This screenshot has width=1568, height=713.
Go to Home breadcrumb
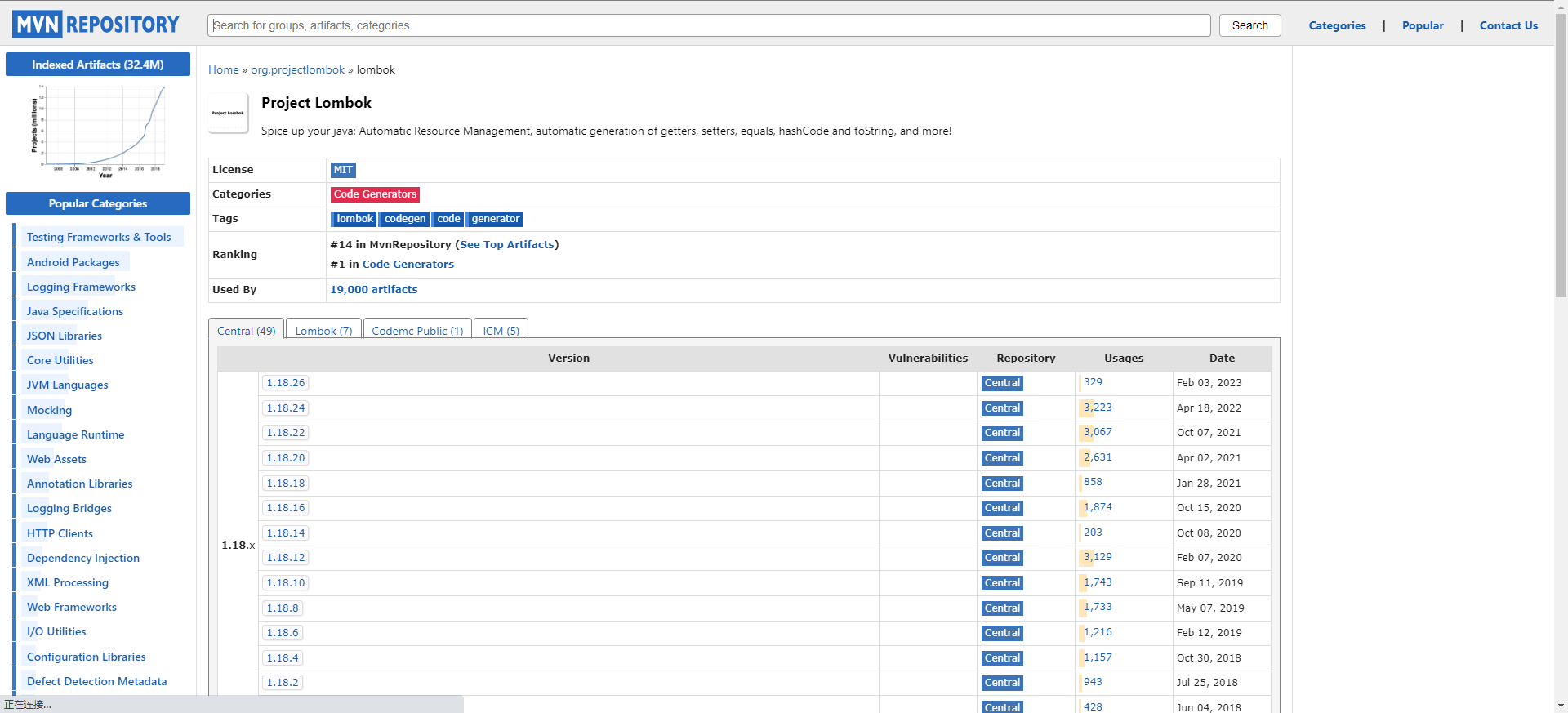[224, 69]
